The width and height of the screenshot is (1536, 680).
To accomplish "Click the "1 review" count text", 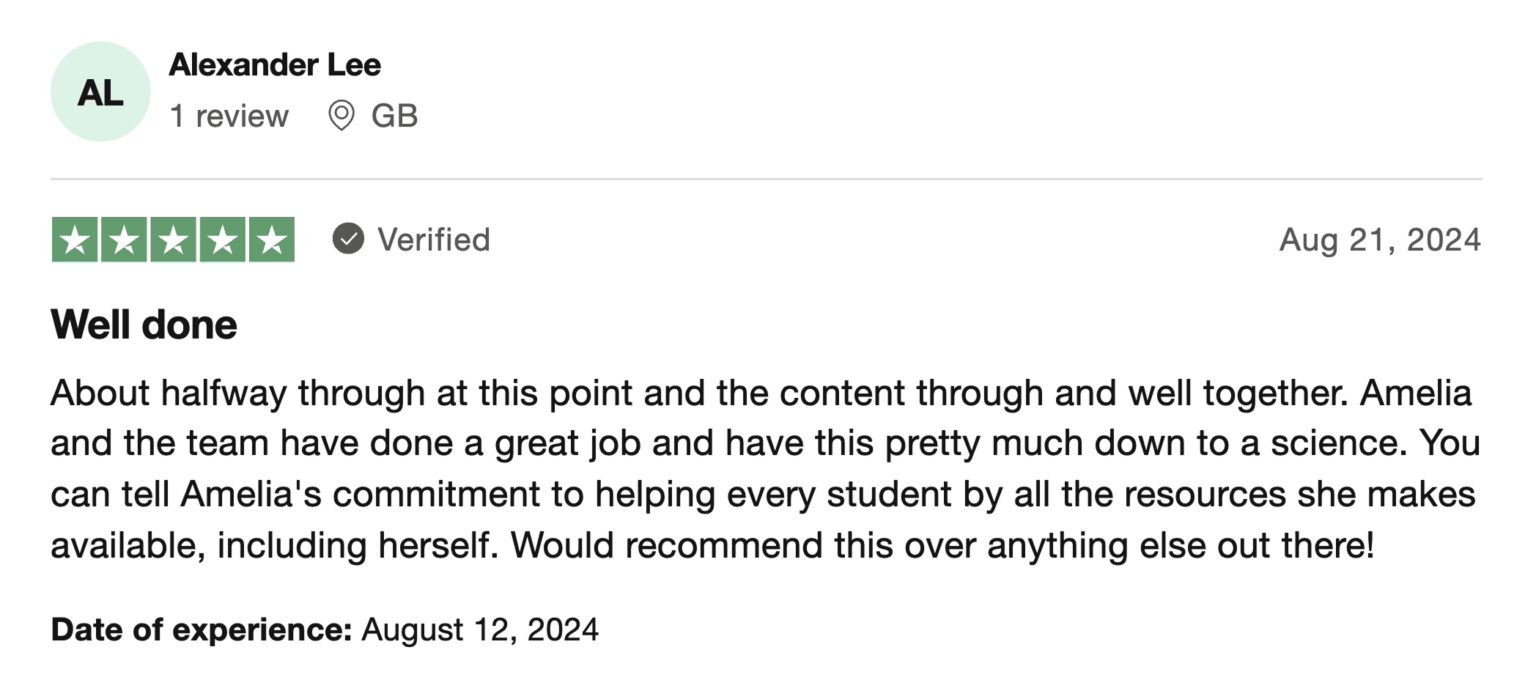I will 229,116.
